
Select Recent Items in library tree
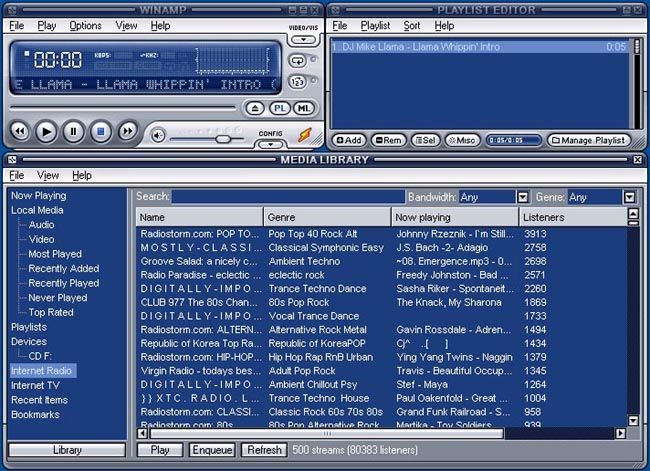click(39, 400)
